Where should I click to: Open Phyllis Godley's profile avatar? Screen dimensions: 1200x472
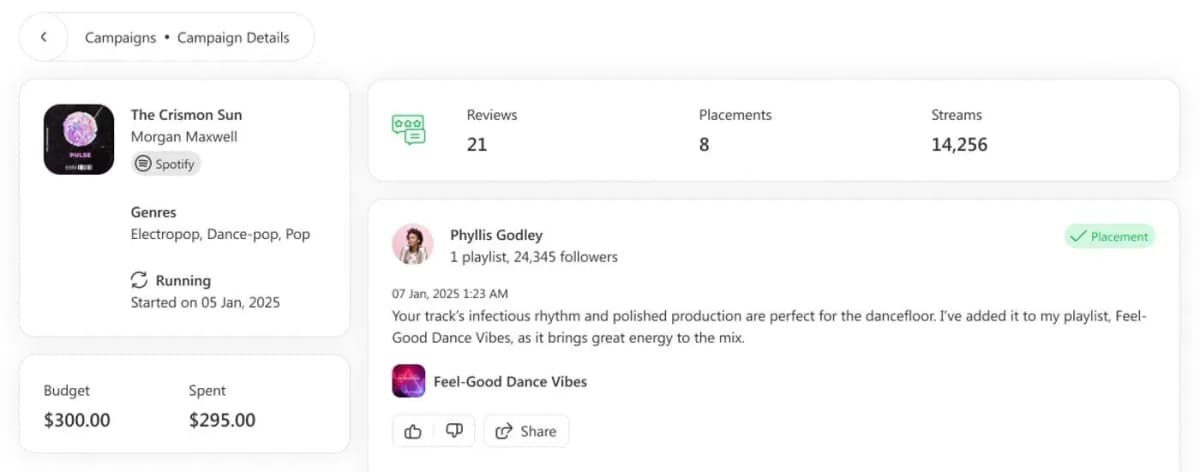pos(413,244)
